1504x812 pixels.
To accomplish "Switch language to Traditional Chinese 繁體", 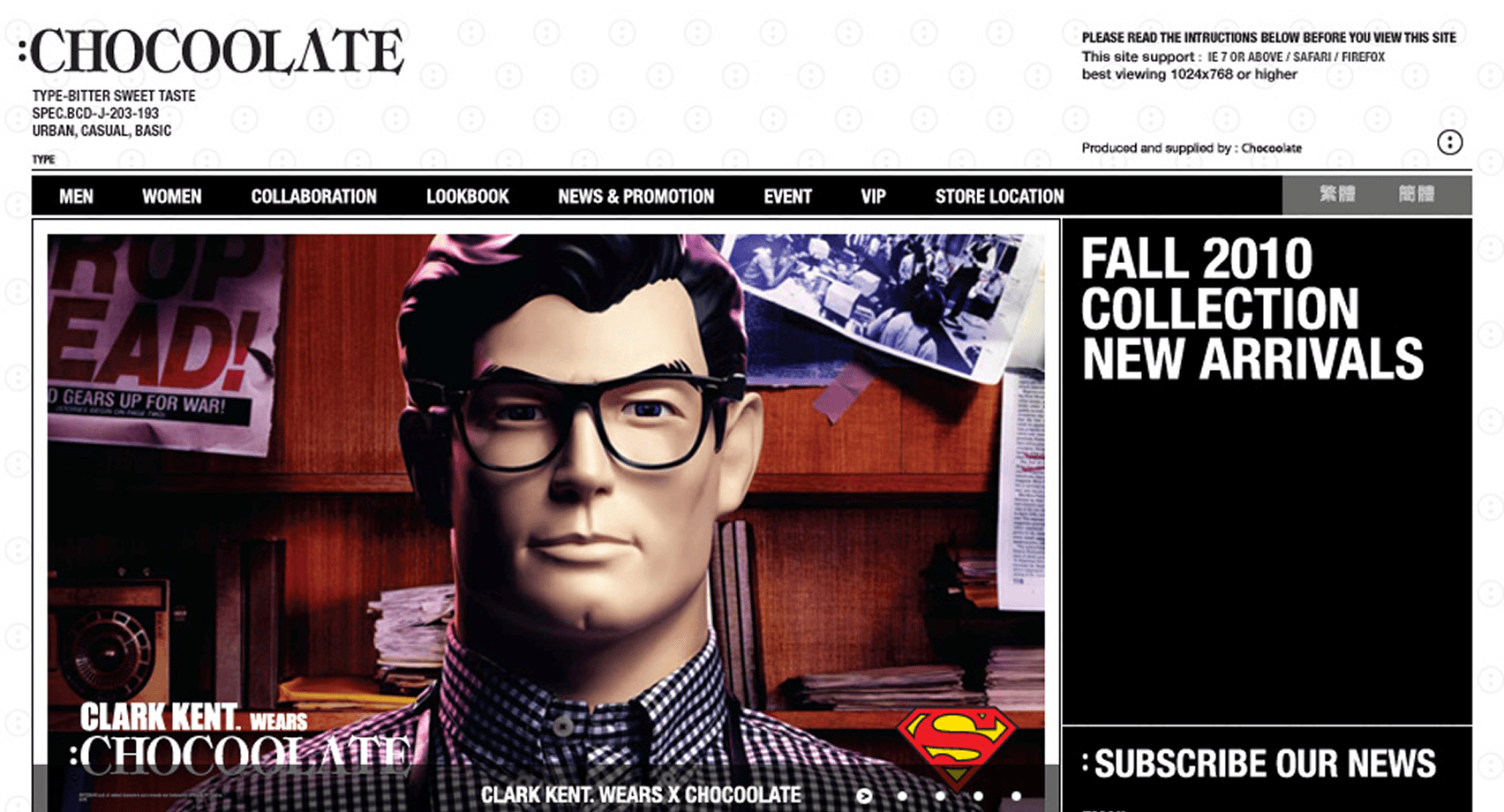I will click(1337, 194).
